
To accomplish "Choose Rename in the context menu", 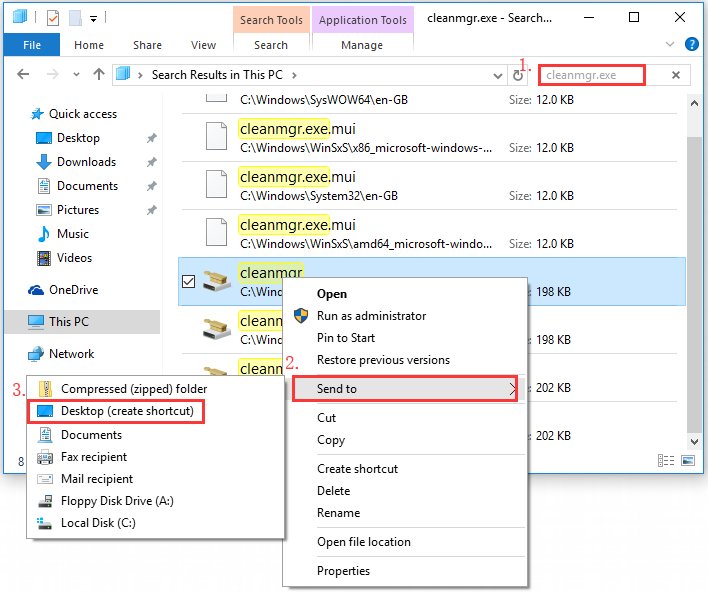I will [x=339, y=513].
